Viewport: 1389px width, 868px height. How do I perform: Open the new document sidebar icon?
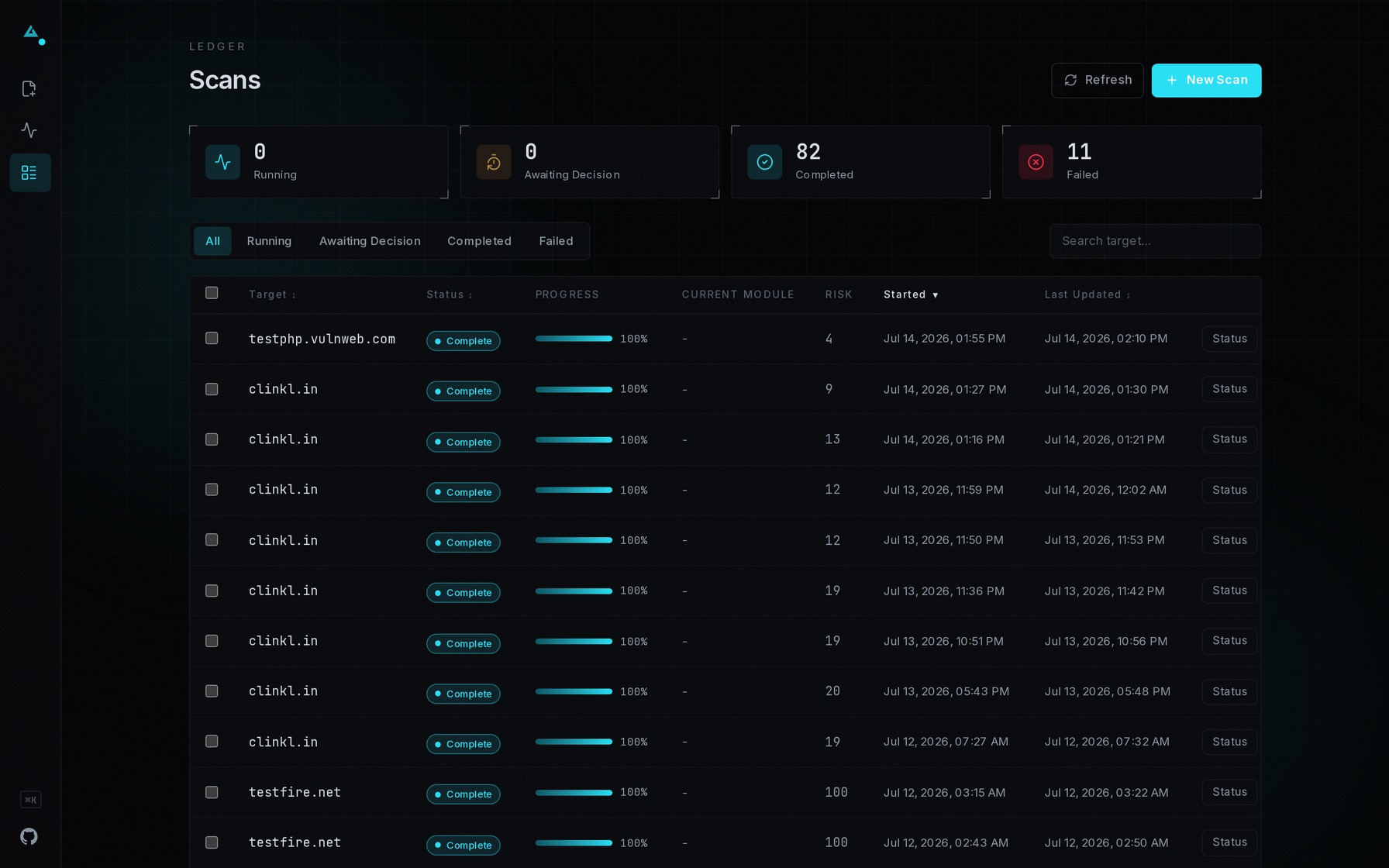[x=29, y=89]
